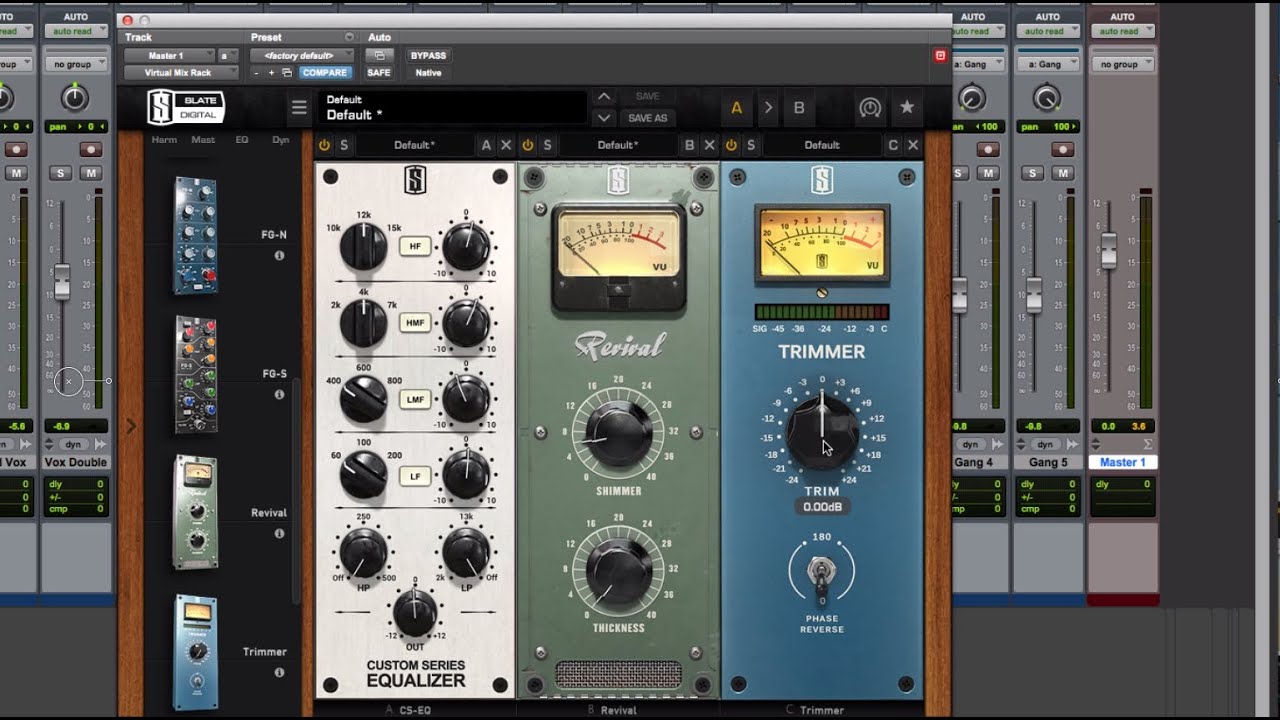
Task: Remove the CS-EQ module with X
Action: [506, 145]
